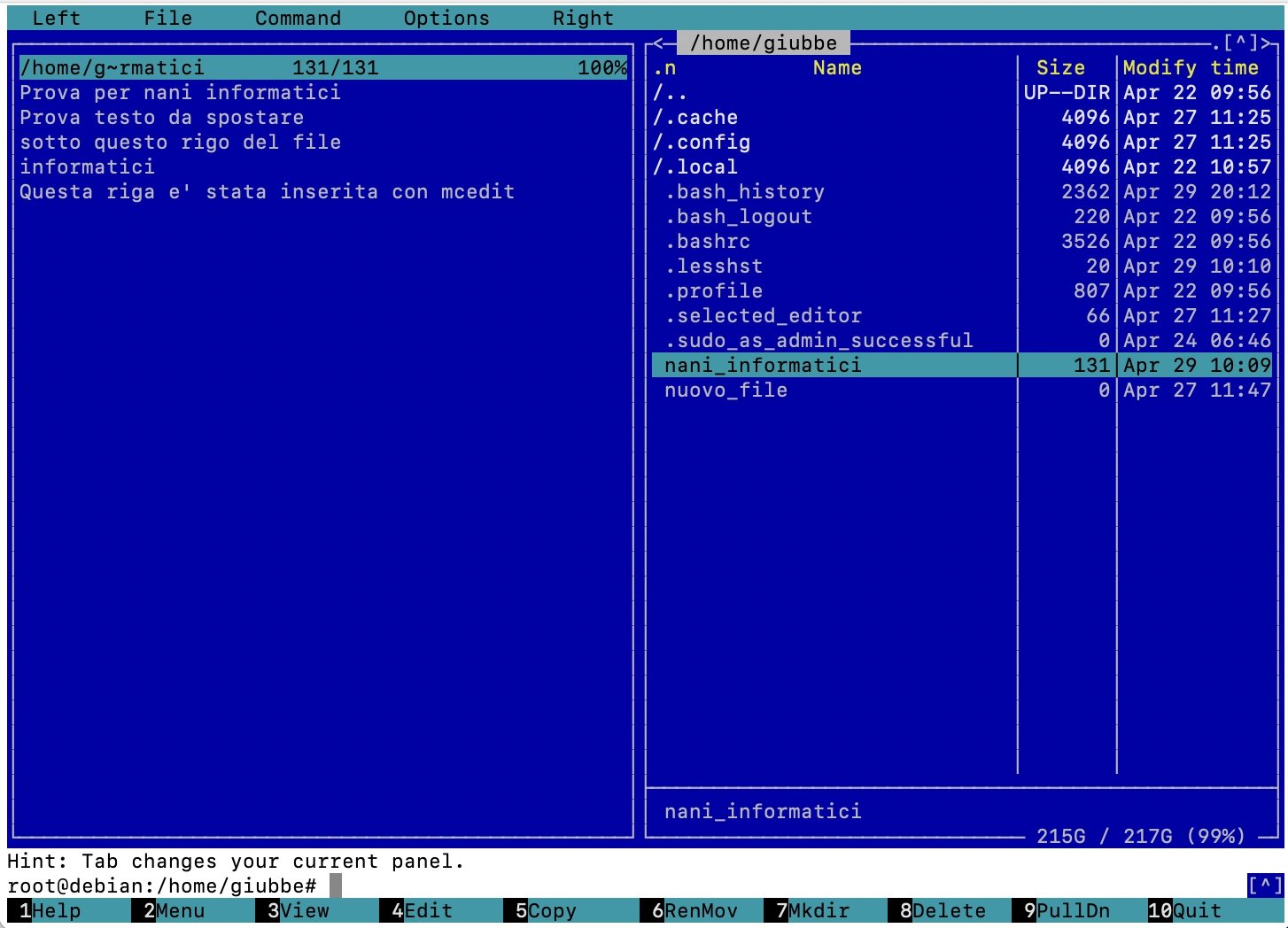
Task: Click the 131/131 byte counter
Action: tap(335, 67)
